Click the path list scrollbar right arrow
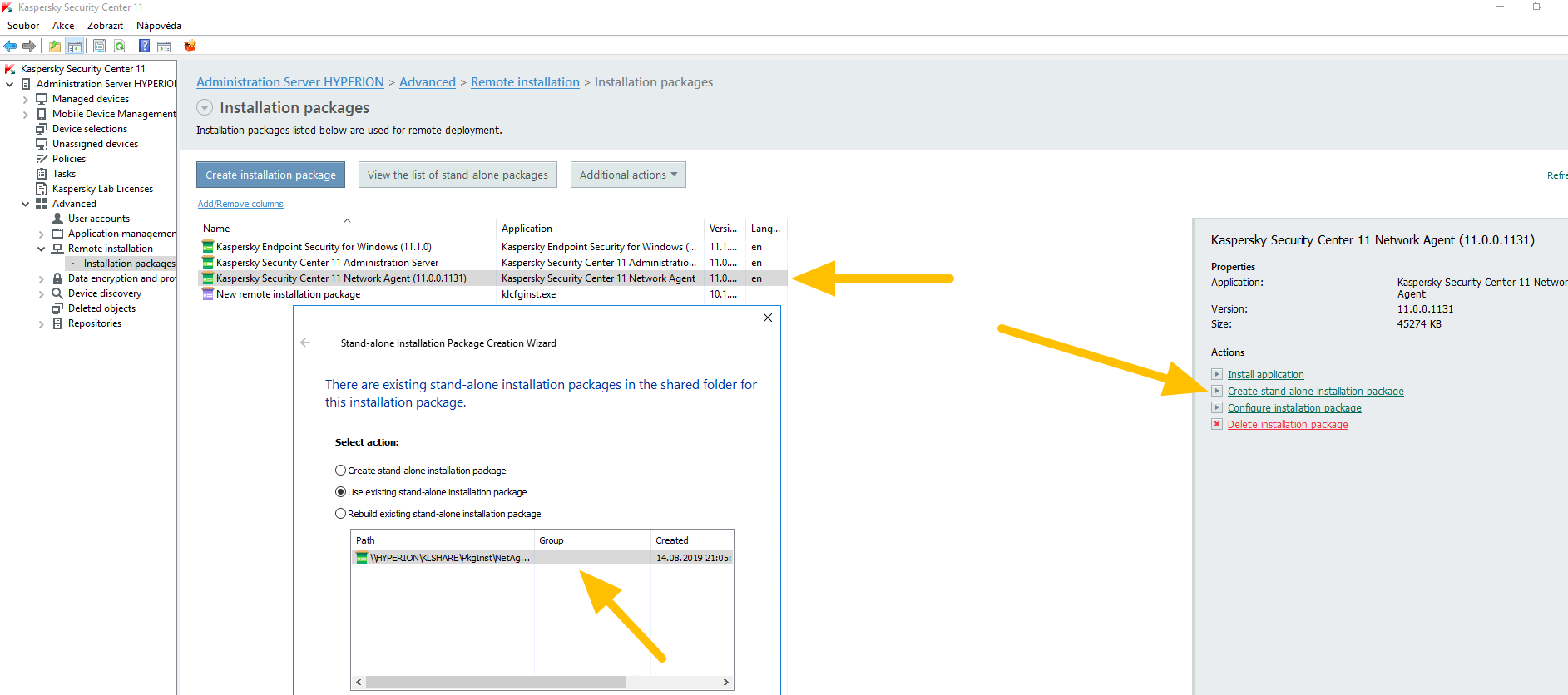Image resolution: width=1568 pixels, height=695 pixels. click(726, 682)
